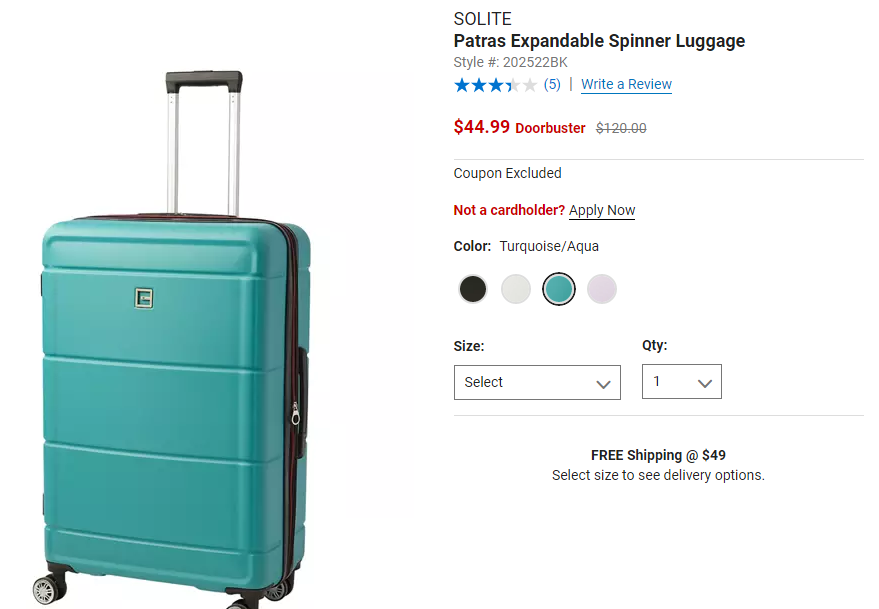Open the Size dropdown
Image resolution: width=879 pixels, height=609 pixels.
pos(537,383)
